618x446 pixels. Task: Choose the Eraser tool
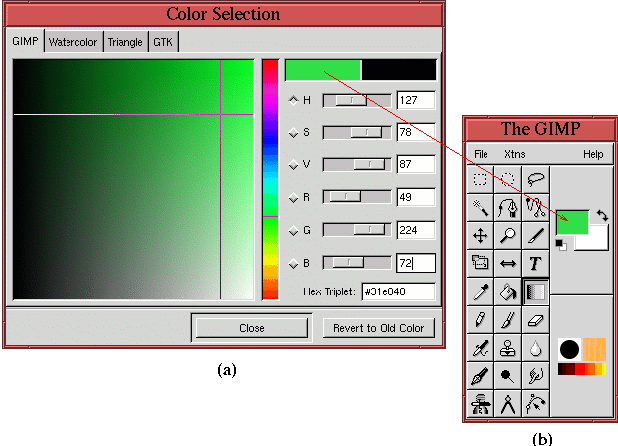[536, 320]
